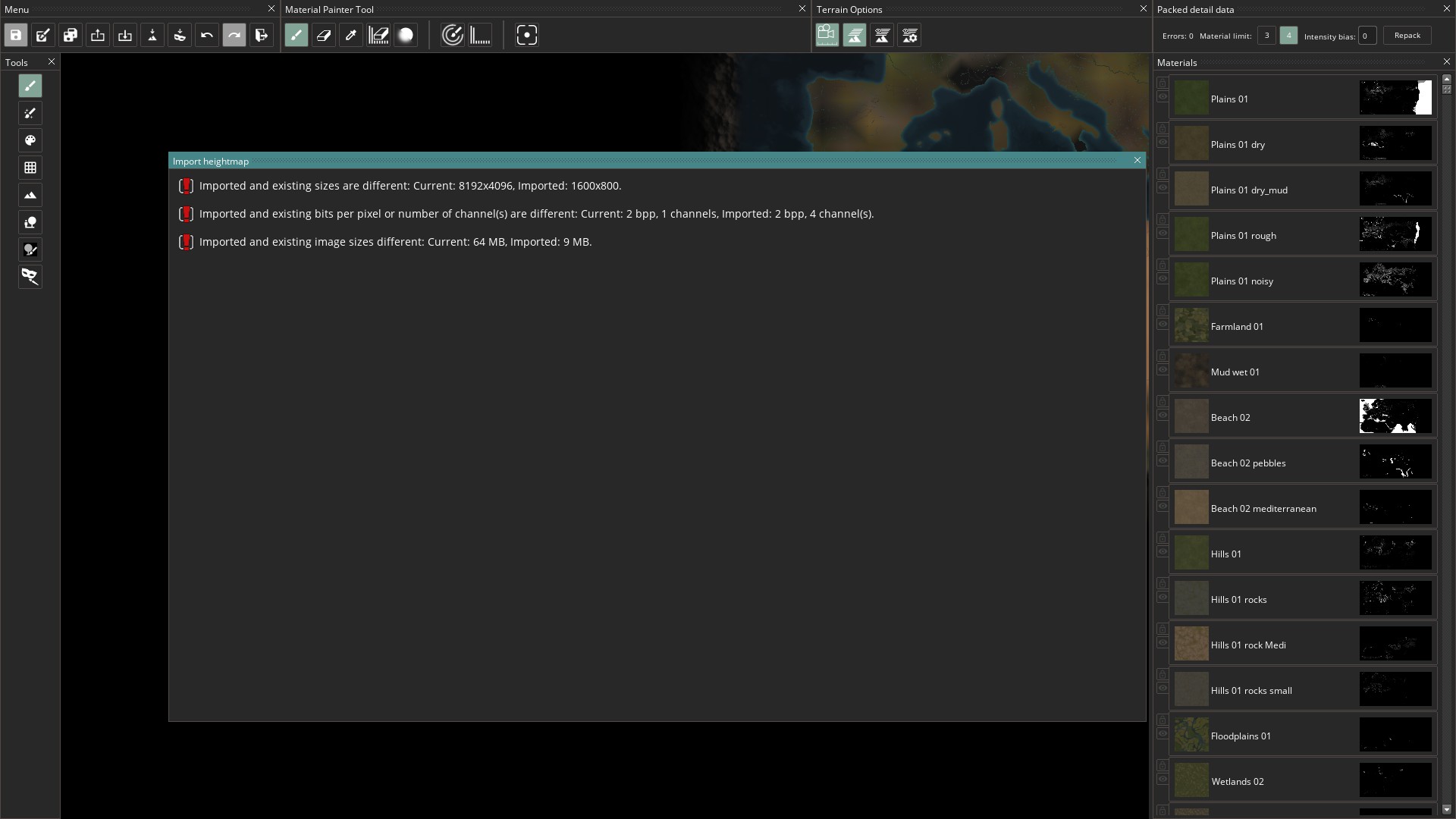Click the Terrain Options panel header
This screenshot has width=1456, height=819.
click(850, 9)
